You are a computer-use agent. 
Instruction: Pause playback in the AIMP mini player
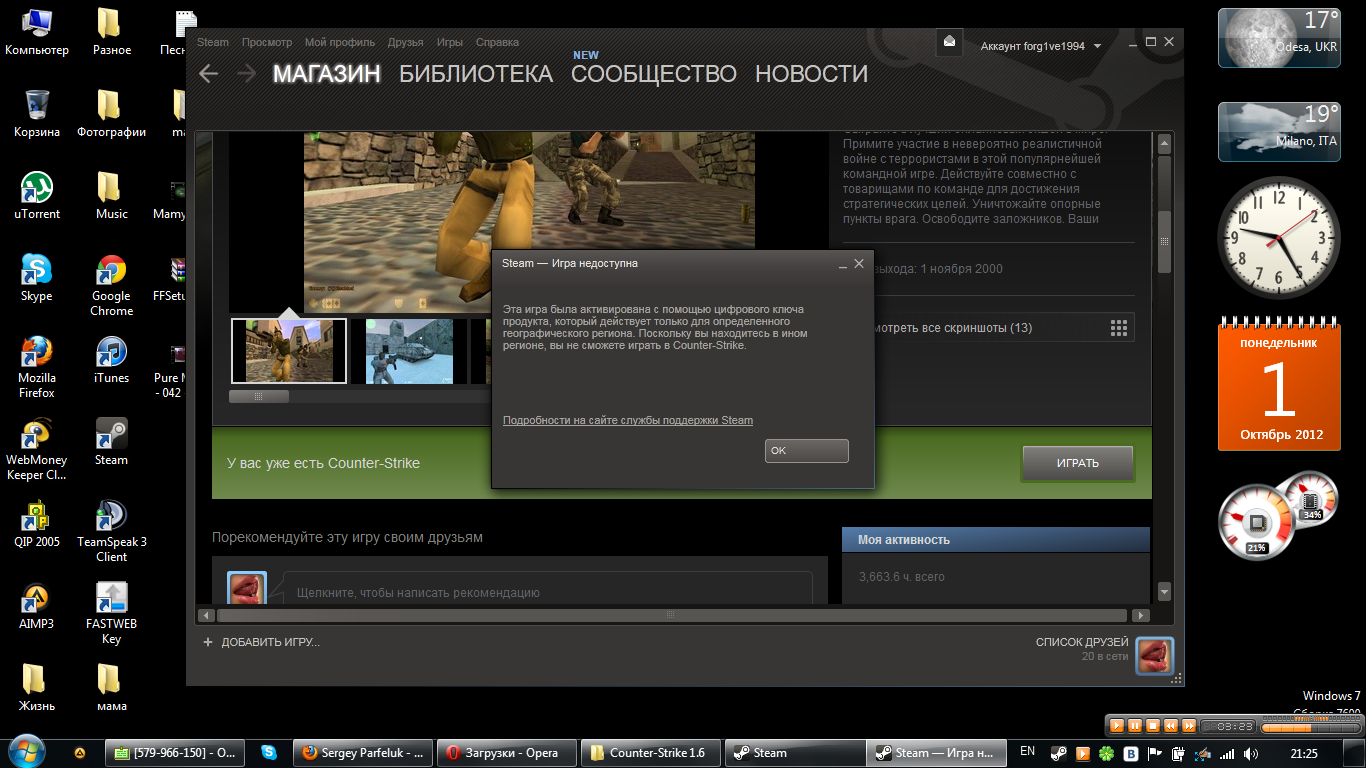[x=1135, y=725]
